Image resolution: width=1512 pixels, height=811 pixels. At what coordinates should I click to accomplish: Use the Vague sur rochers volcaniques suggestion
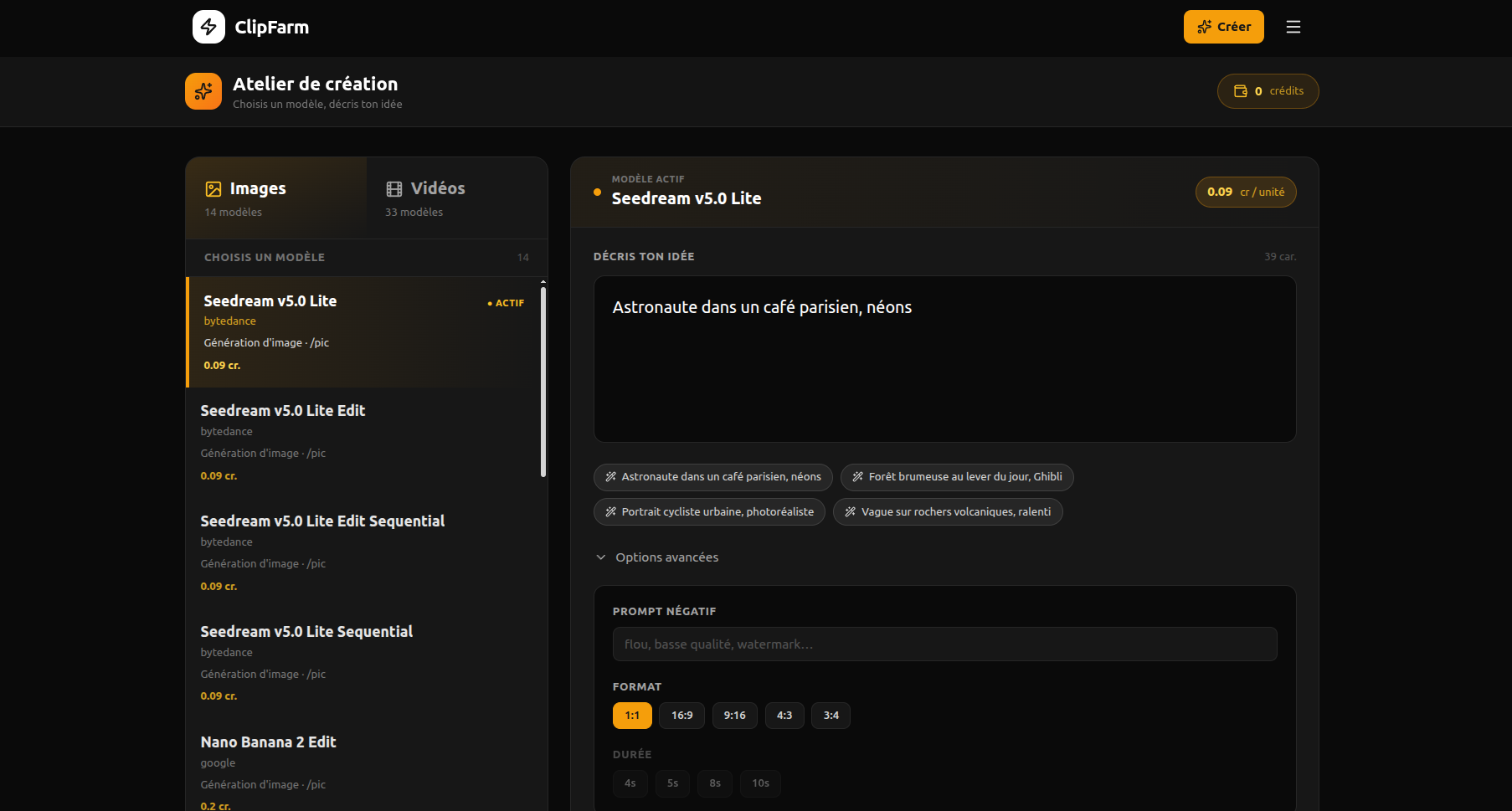(948, 512)
